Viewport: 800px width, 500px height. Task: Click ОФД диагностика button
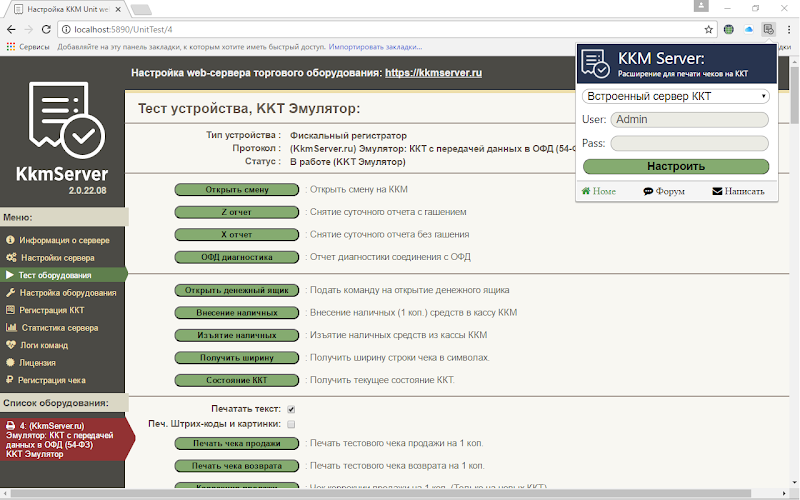tap(237, 257)
